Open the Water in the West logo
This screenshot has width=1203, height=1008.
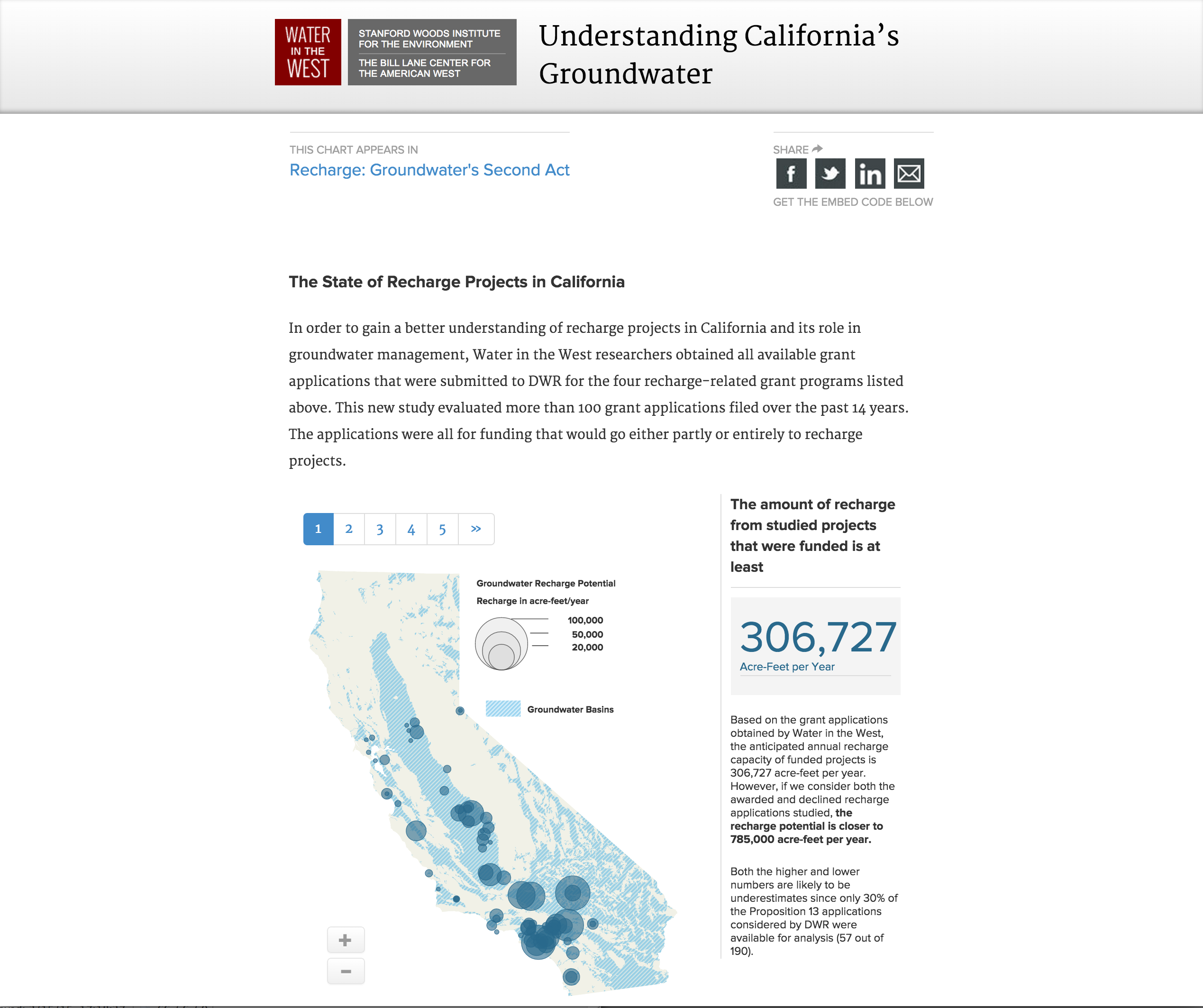click(x=308, y=52)
